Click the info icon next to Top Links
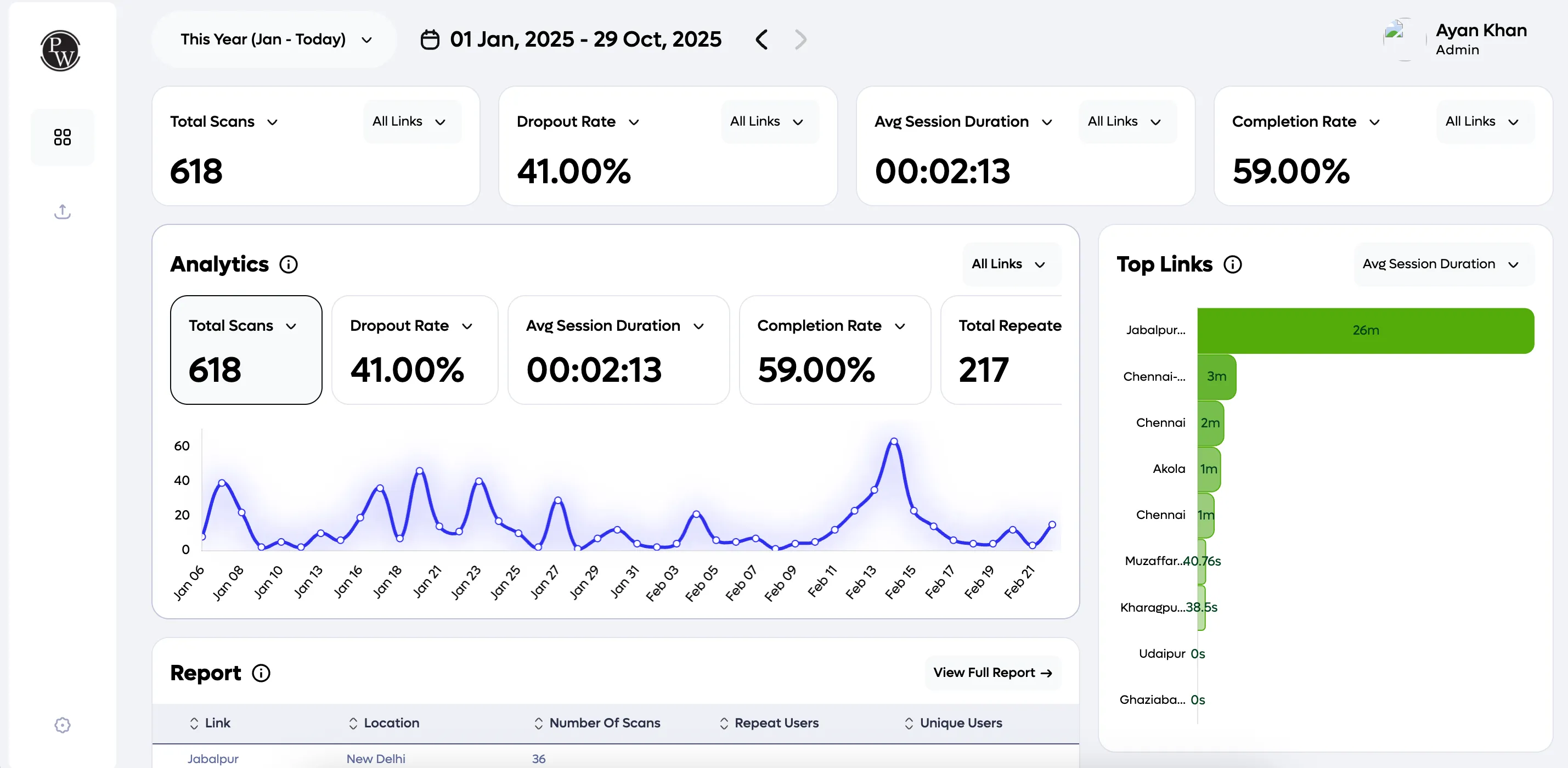Screen dimensions: 1568x768 pyautogui.click(x=1233, y=264)
